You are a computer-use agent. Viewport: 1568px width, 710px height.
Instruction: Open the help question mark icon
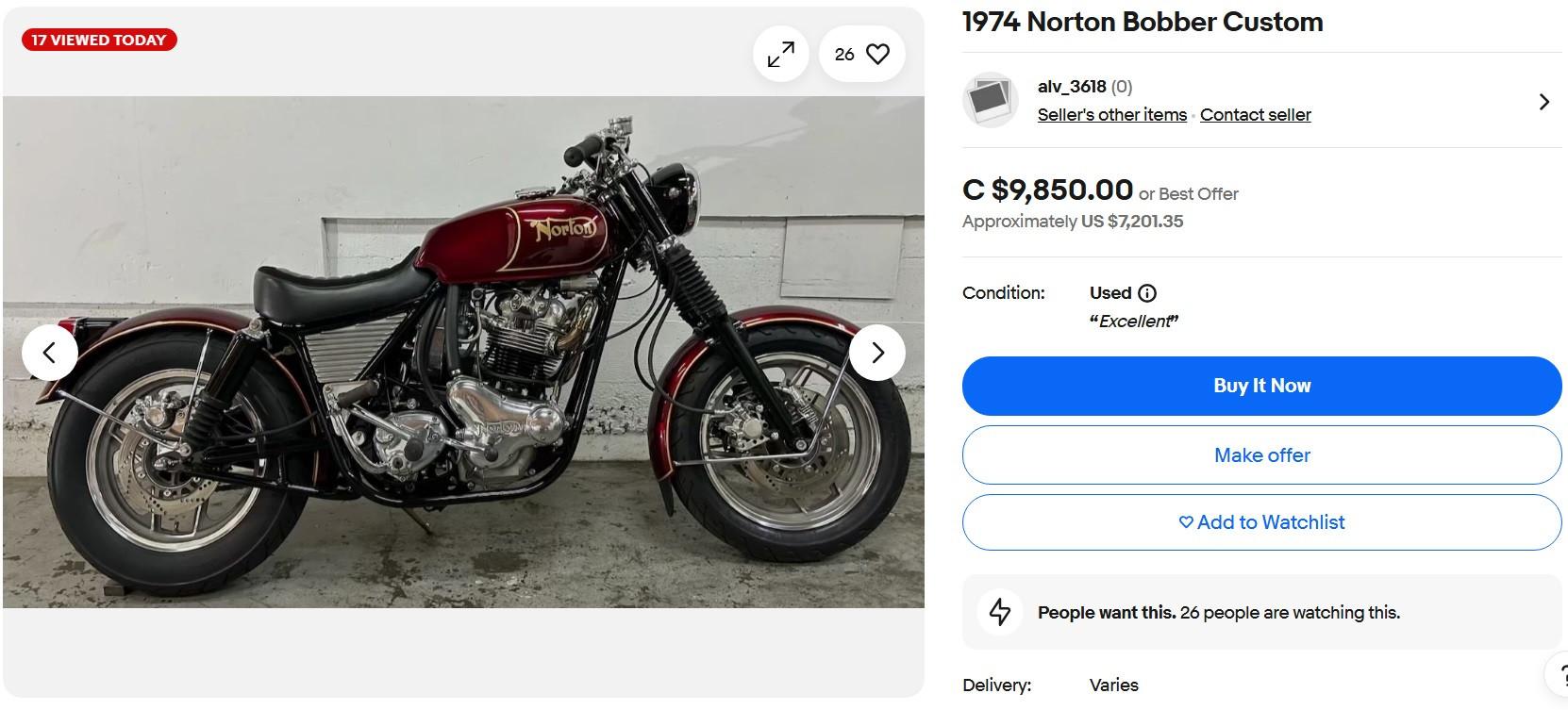tap(1560, 674)
